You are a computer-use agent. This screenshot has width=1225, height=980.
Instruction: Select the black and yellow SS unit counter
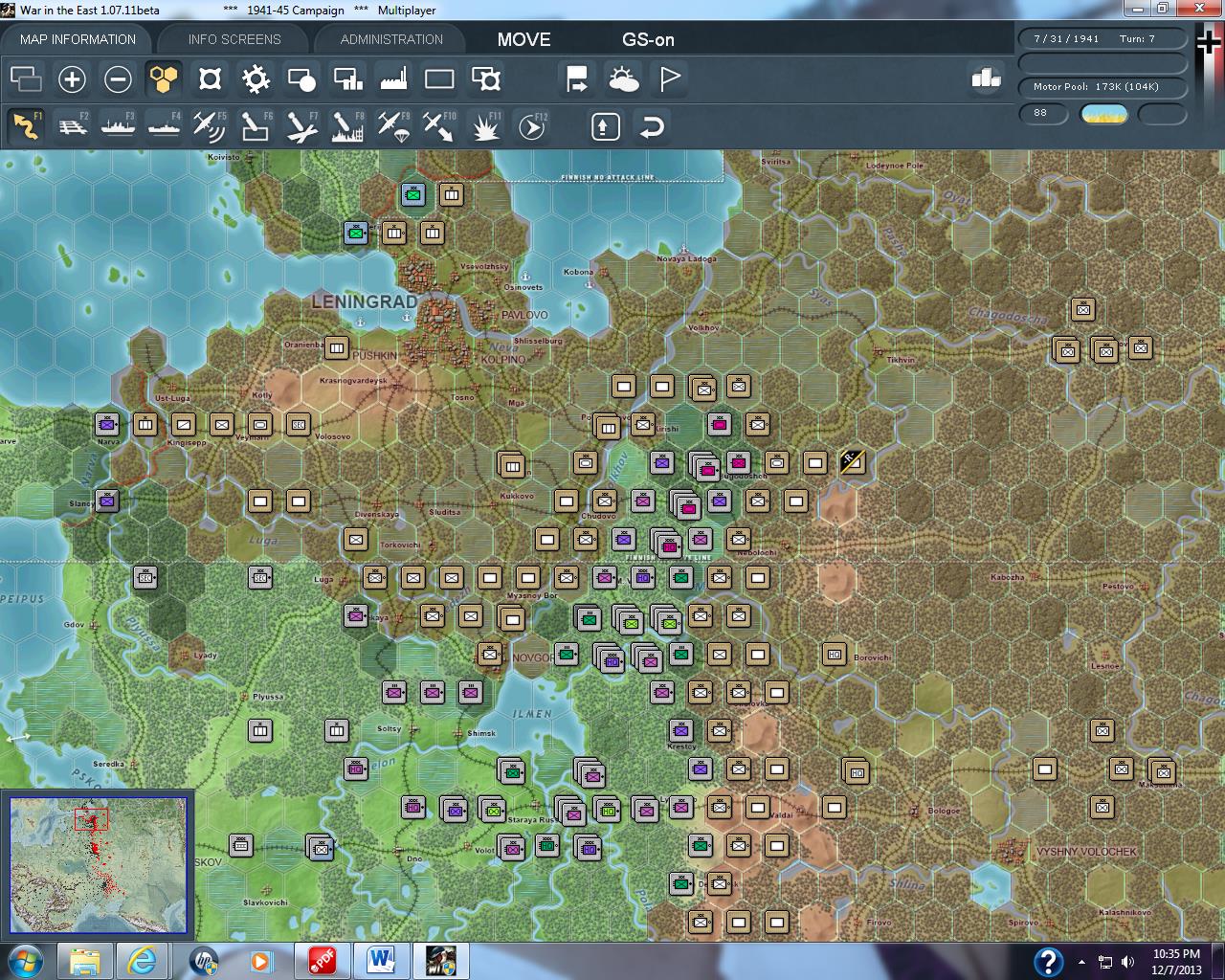pos(852,462)
